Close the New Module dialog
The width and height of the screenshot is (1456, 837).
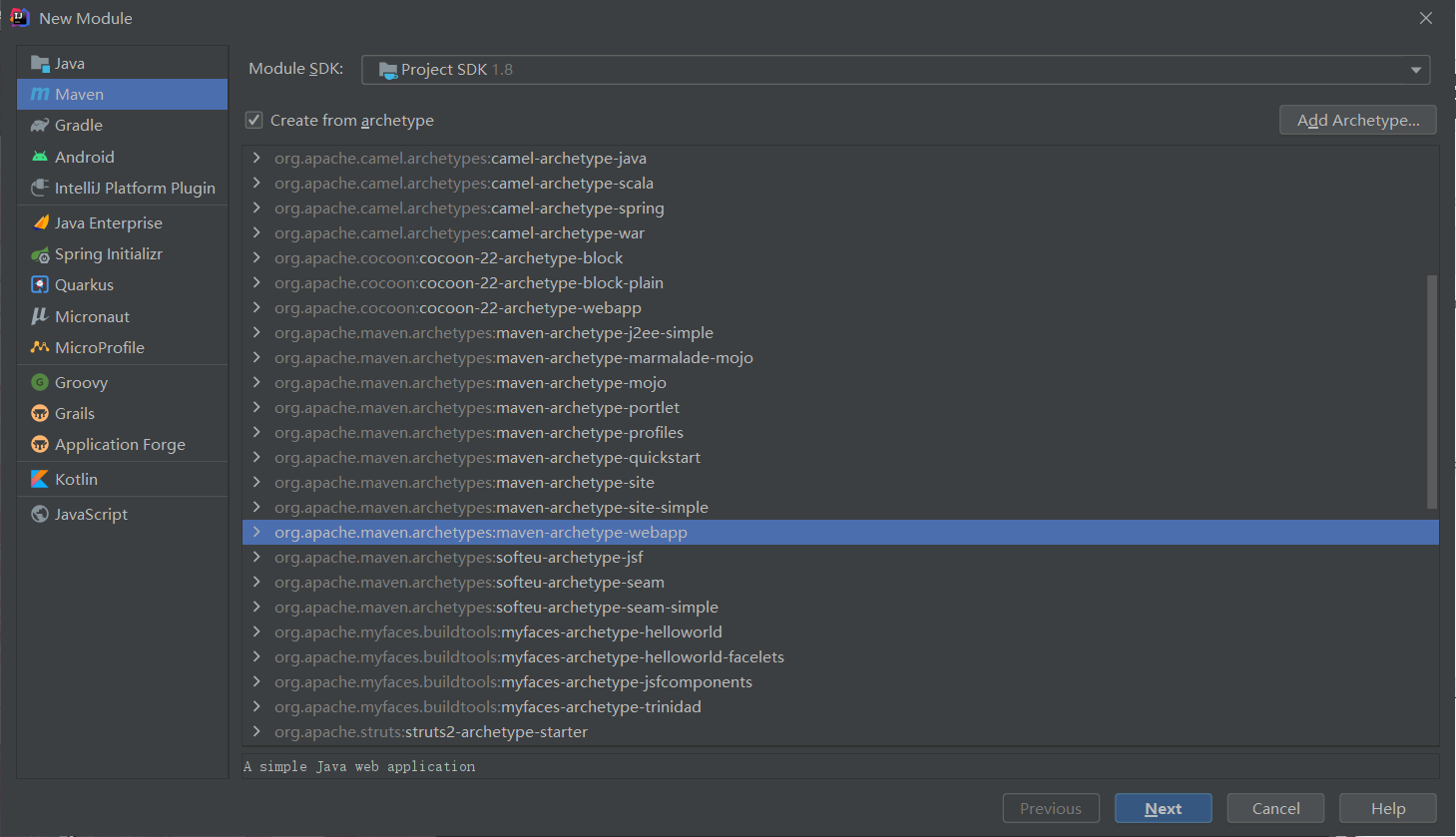coord(1426,18)
